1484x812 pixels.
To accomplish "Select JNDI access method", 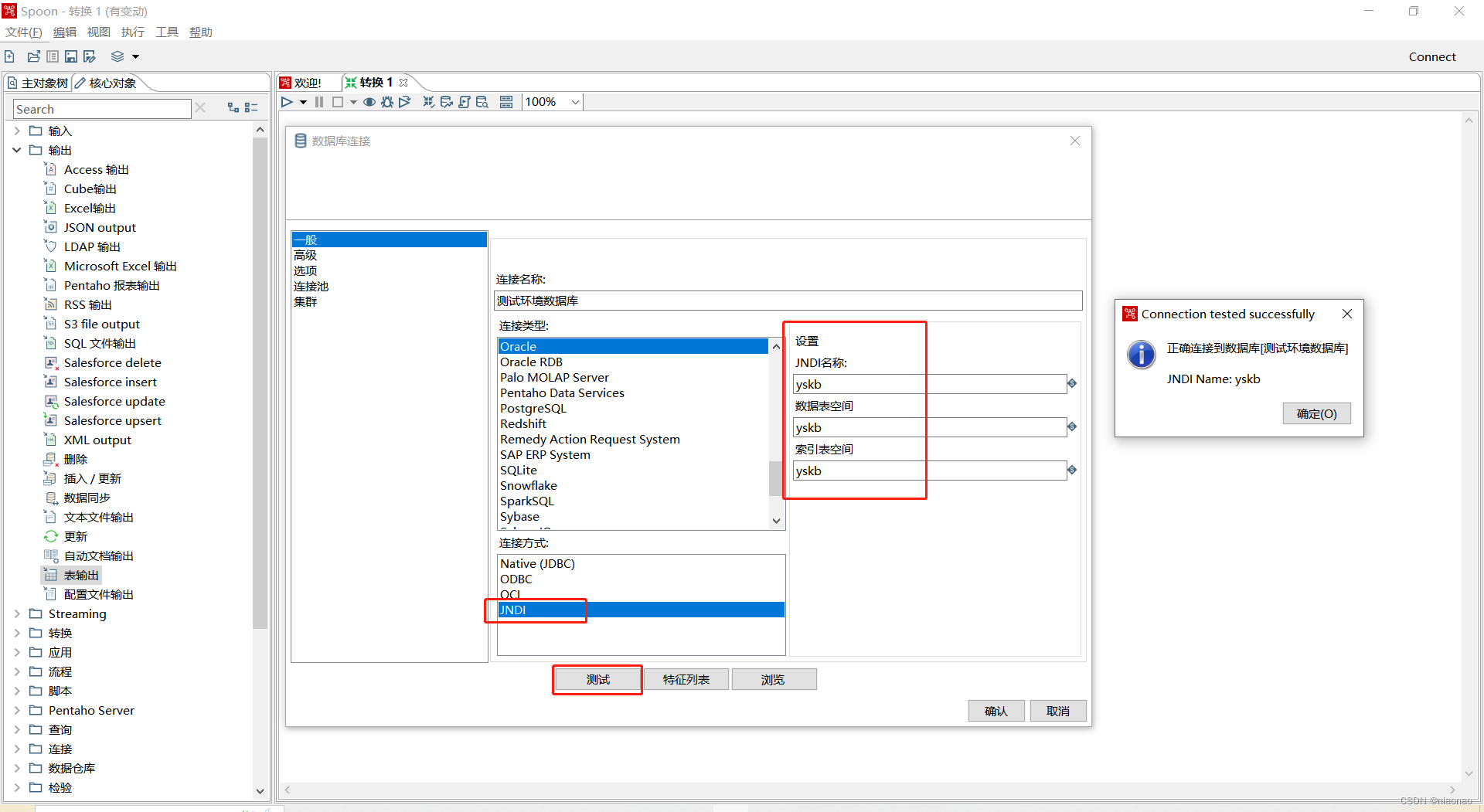I will pyautogui.click(x=641, y=610).
